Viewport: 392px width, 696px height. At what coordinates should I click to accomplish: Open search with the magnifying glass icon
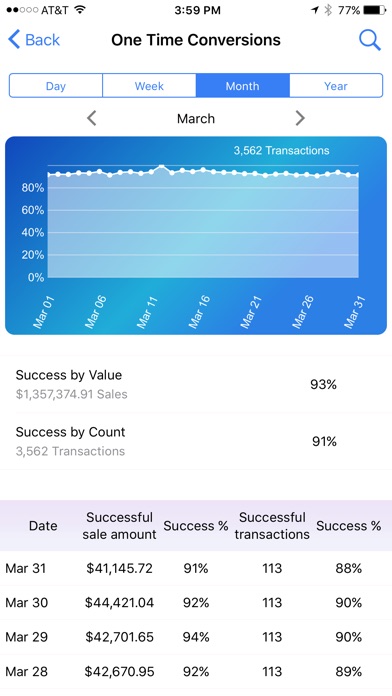click(370, 40)
